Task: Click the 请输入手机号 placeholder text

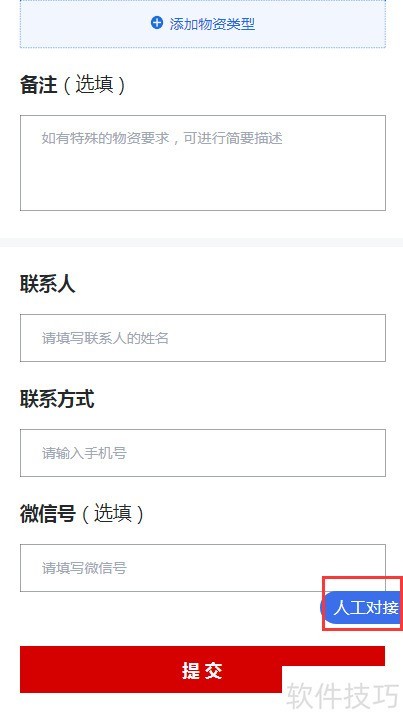Action: (84, 453)
